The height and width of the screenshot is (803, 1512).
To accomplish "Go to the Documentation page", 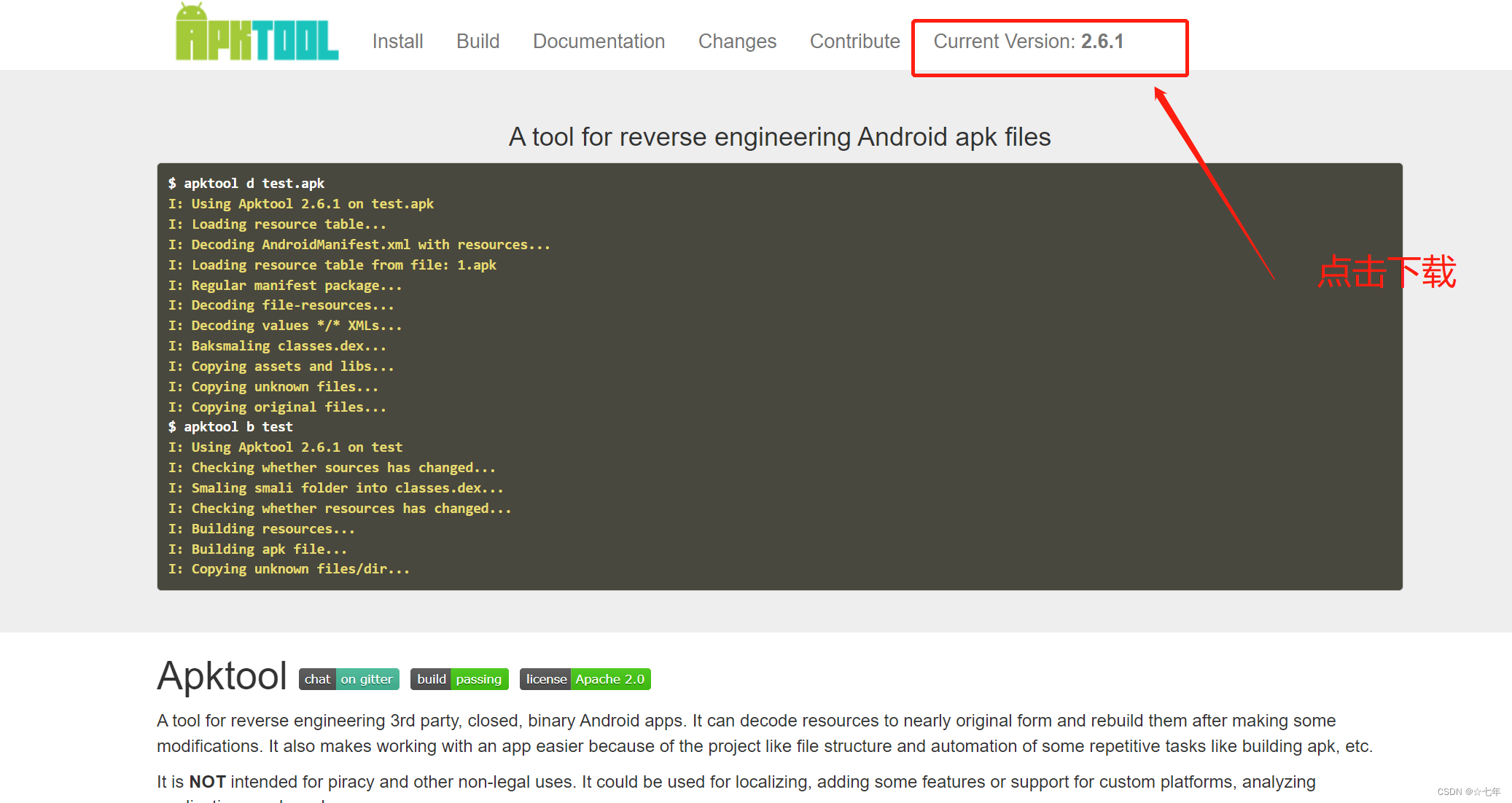I will (599, 42).
